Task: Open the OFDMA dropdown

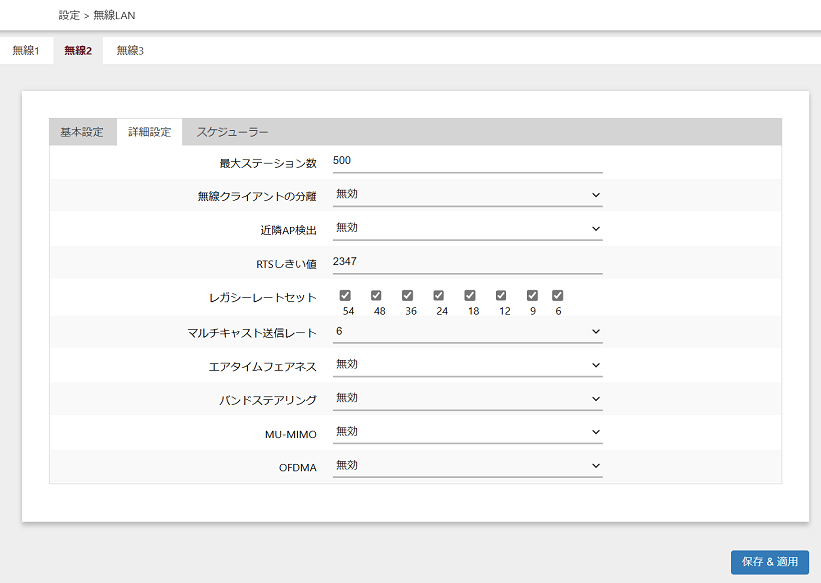Action: (468, 466)
